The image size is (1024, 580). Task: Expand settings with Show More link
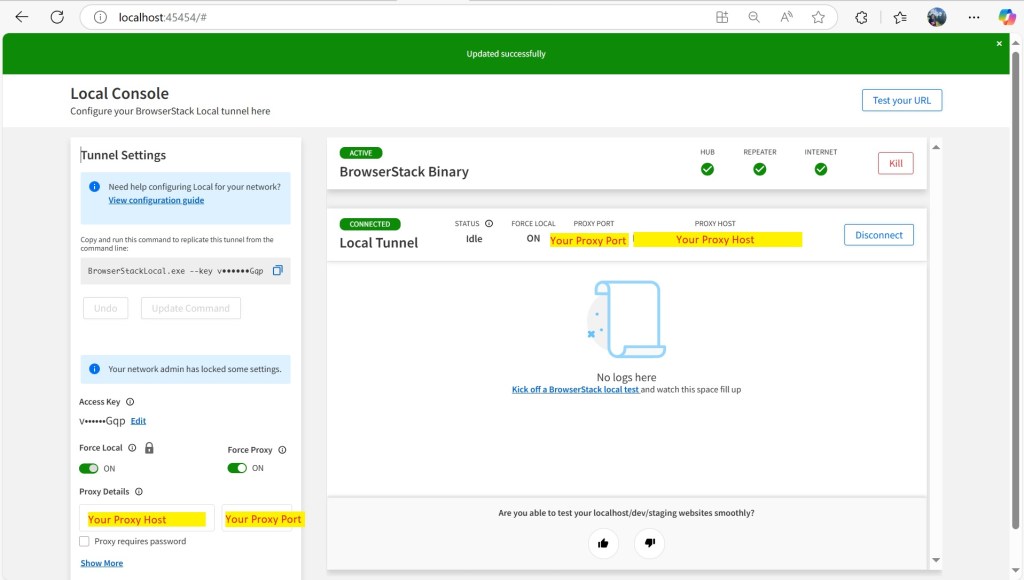point(102,563)
